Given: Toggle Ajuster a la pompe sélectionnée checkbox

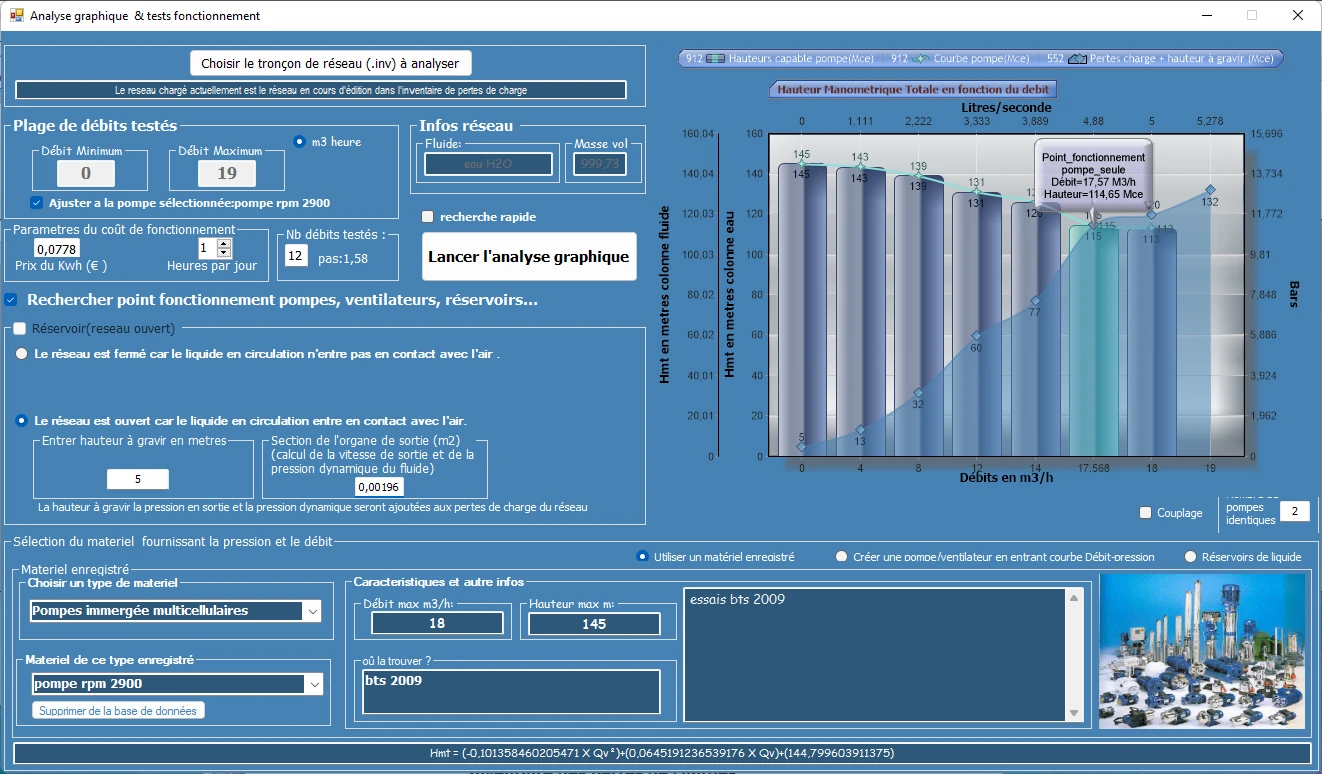Looking at the screenshot, I should [37, 202].
